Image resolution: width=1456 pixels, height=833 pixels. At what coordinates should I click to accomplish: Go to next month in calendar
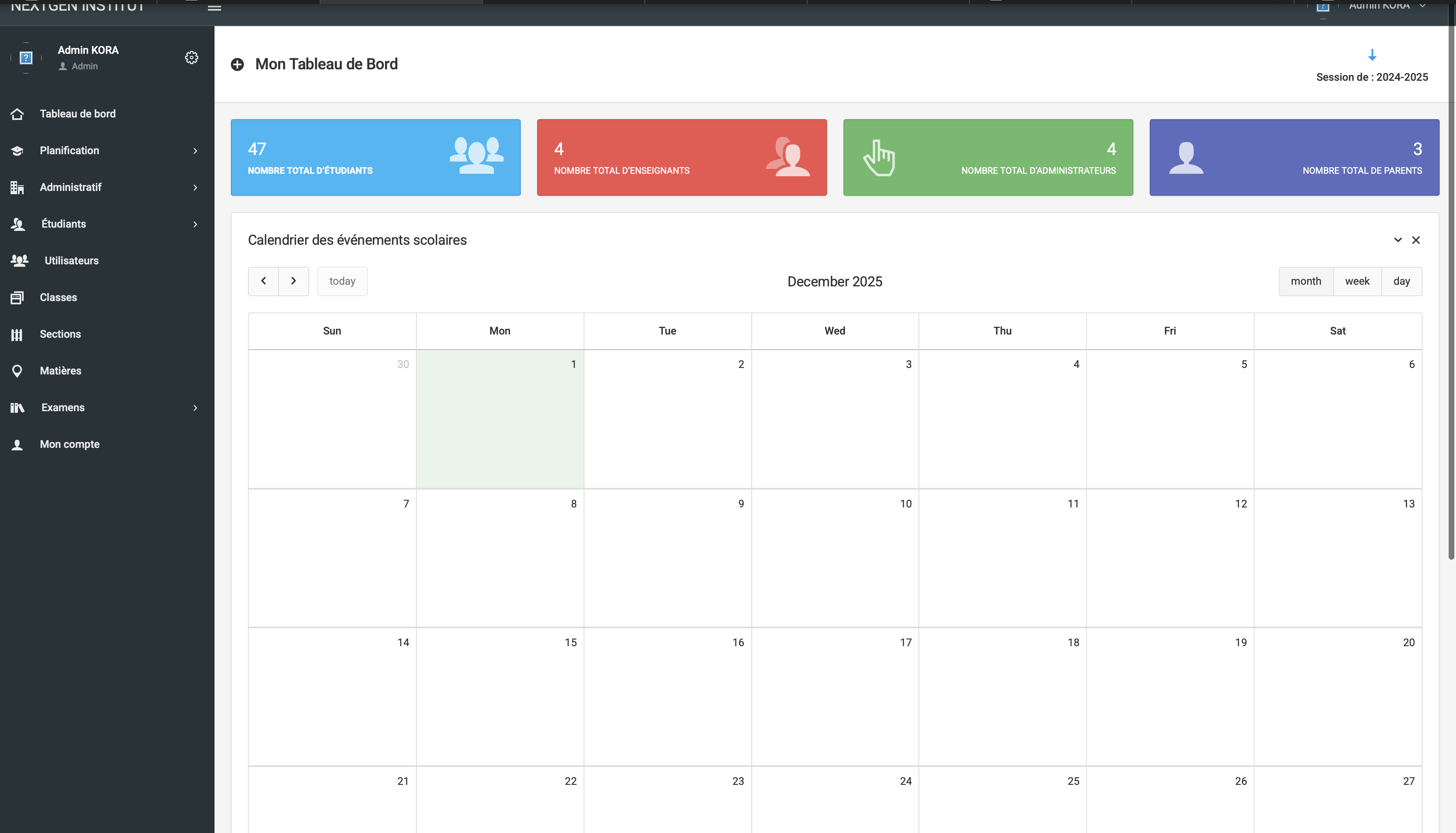293,281
